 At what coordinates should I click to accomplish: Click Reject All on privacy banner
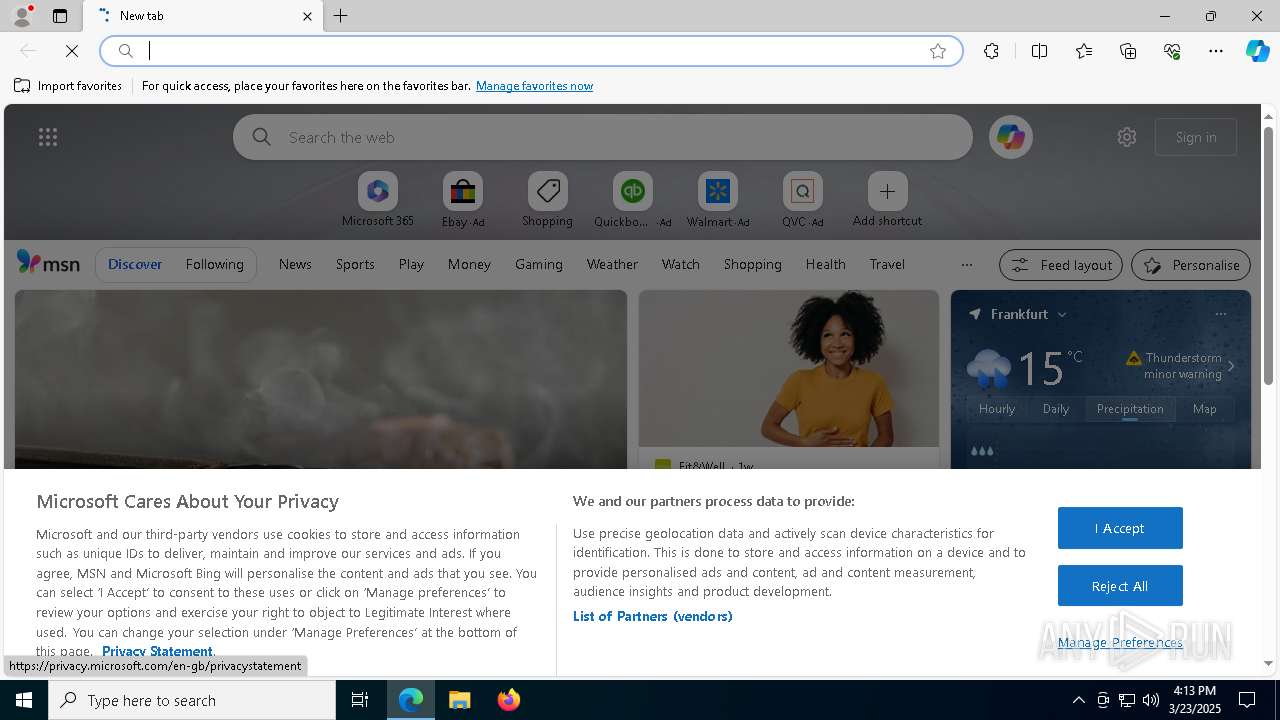pos(1120,586)
